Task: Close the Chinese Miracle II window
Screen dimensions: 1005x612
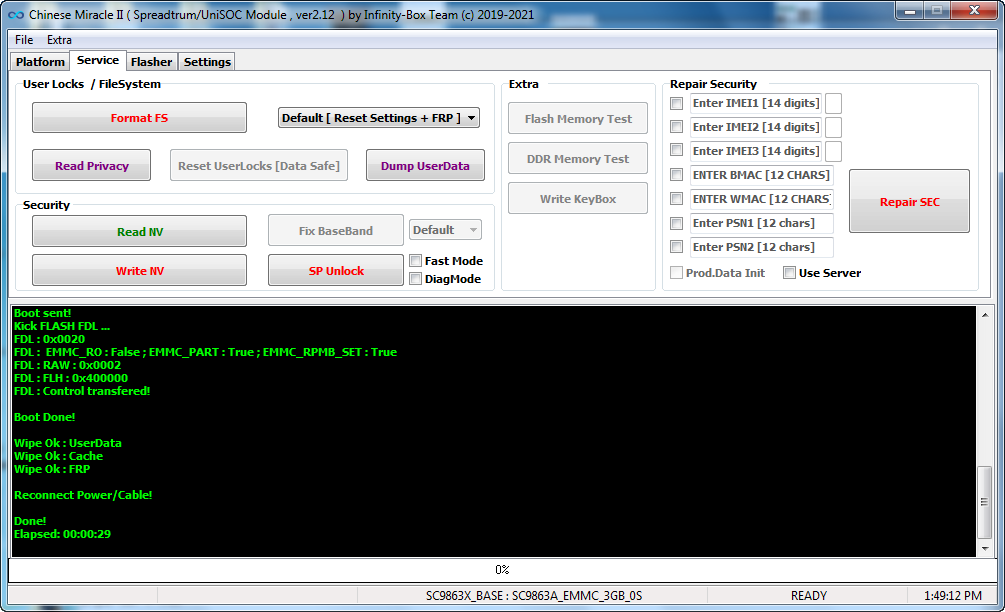Action: click(974, 11)
